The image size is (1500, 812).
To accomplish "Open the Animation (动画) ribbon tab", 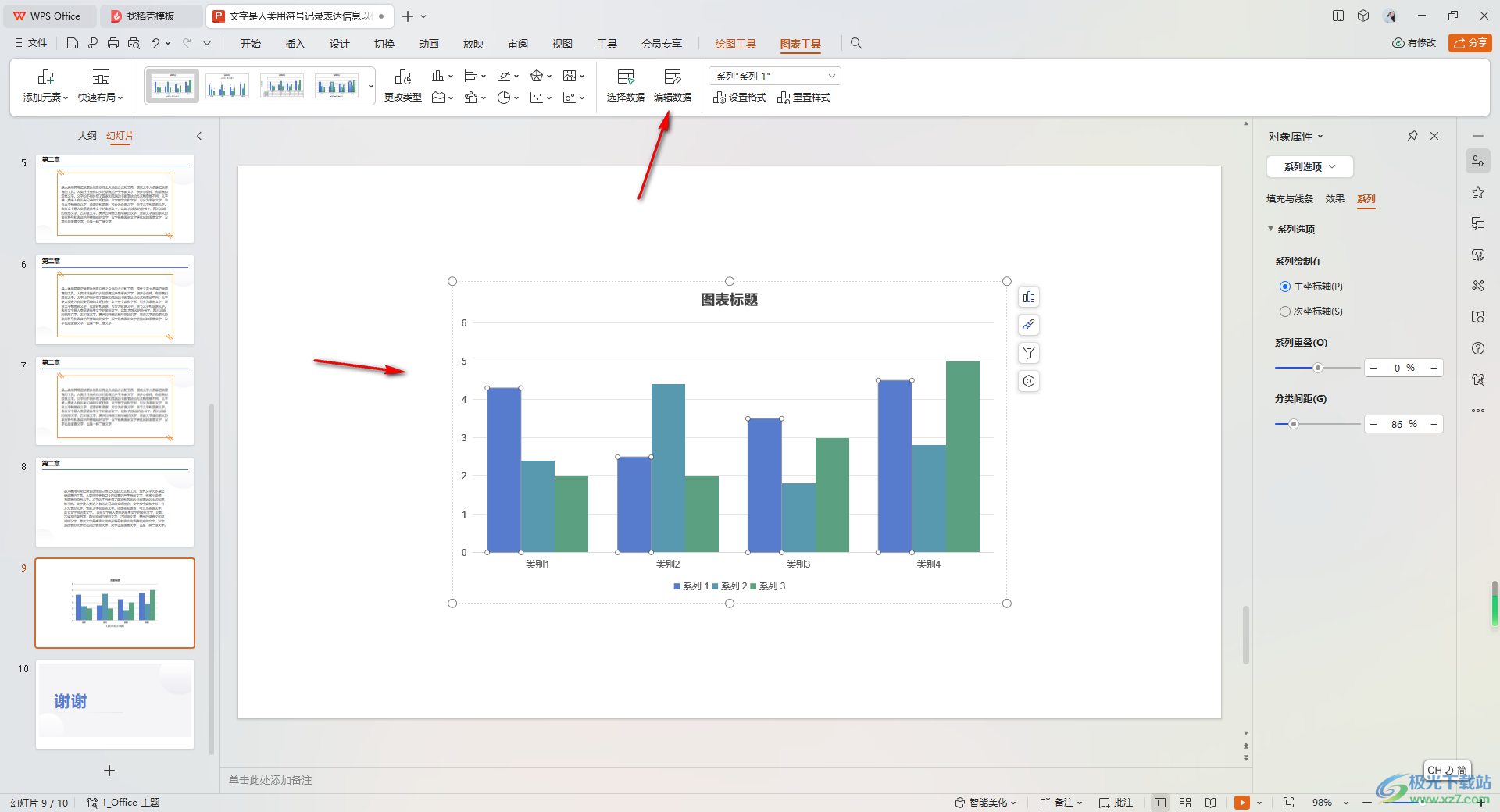I will point(428,44).
